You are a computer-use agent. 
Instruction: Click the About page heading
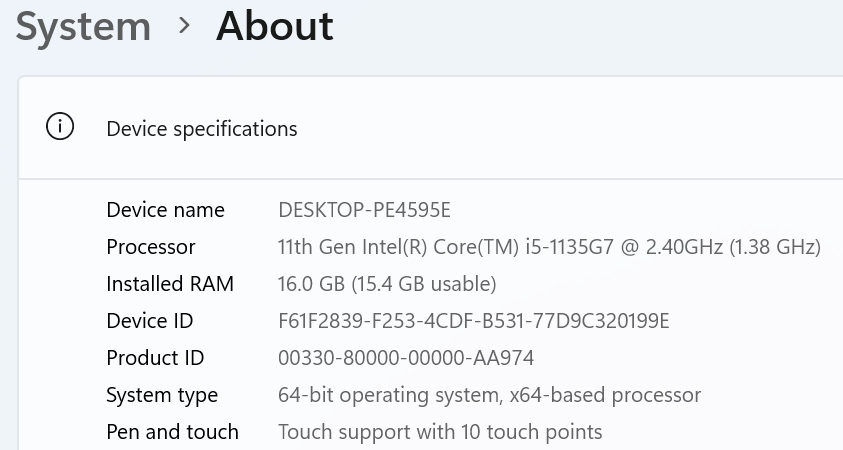[275, 25]
